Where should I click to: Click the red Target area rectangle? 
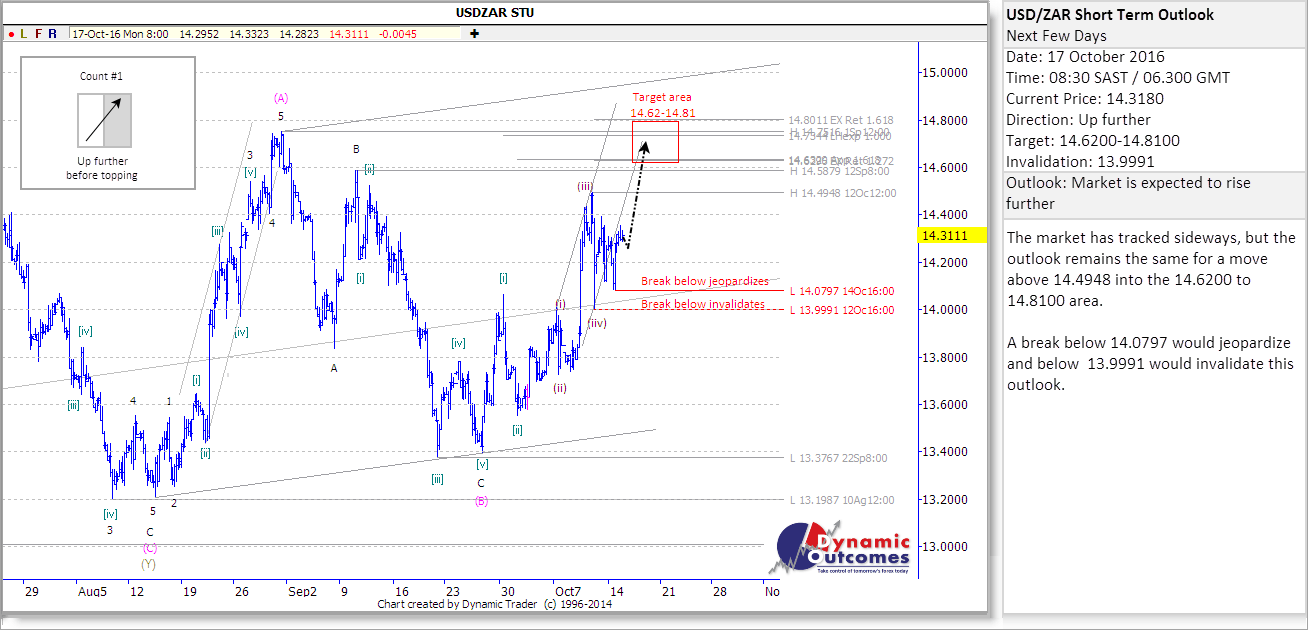coord(656,141)
